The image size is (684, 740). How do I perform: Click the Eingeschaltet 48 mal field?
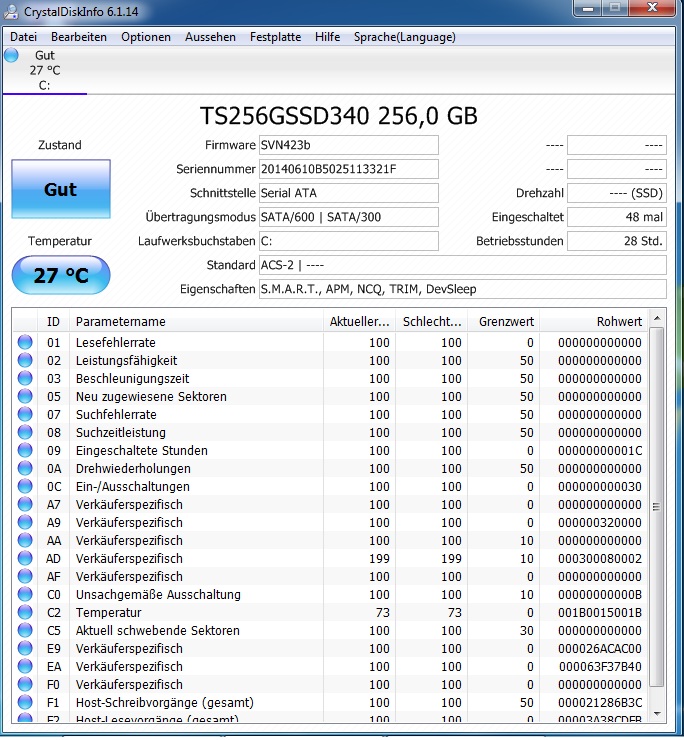coord(616,217)
